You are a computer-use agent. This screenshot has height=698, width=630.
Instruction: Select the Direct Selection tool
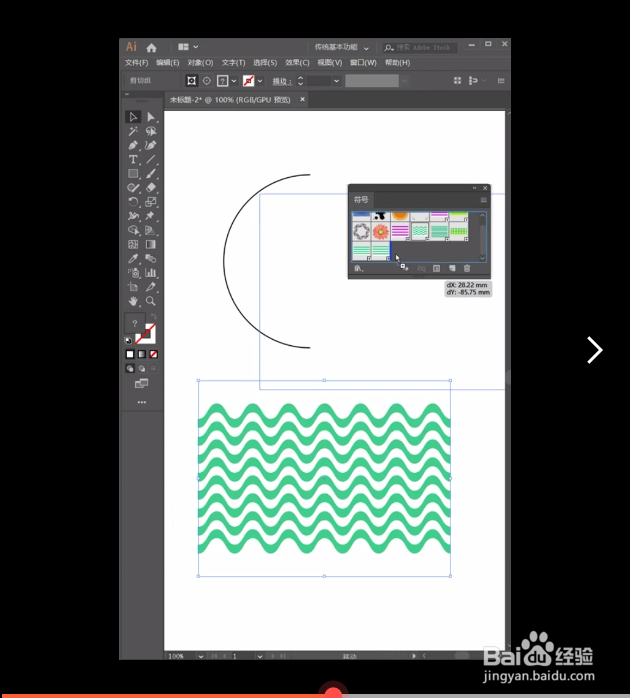151,117
